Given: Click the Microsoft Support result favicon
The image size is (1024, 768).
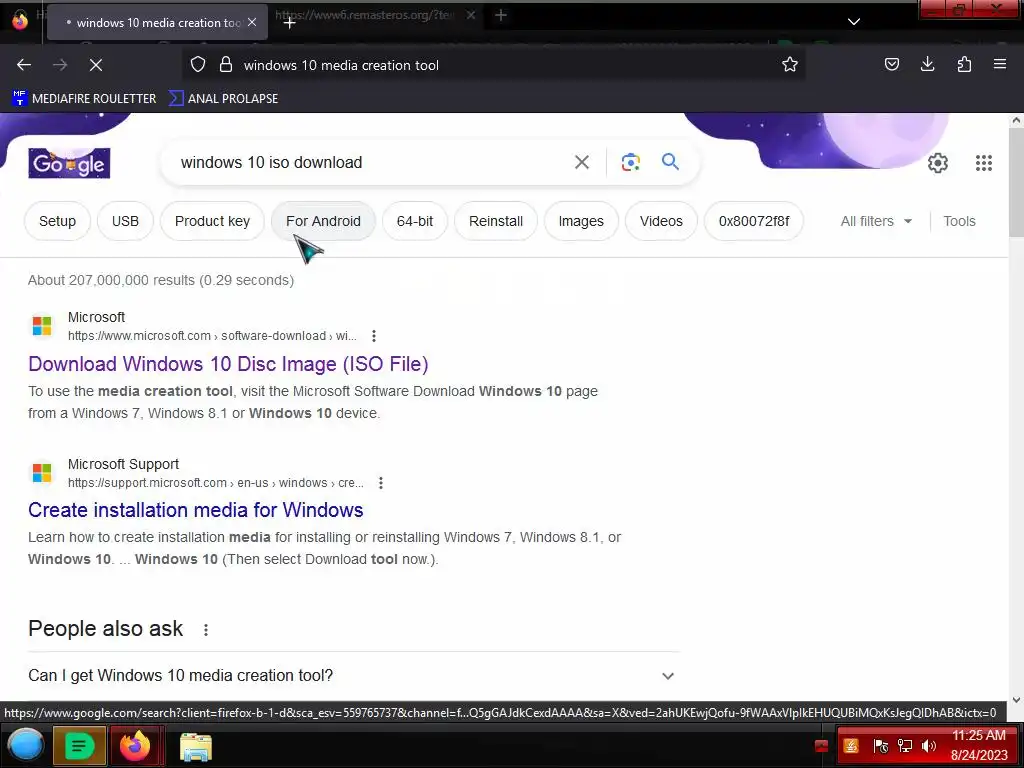Looking at the screenshot, I should coord(42,472).
